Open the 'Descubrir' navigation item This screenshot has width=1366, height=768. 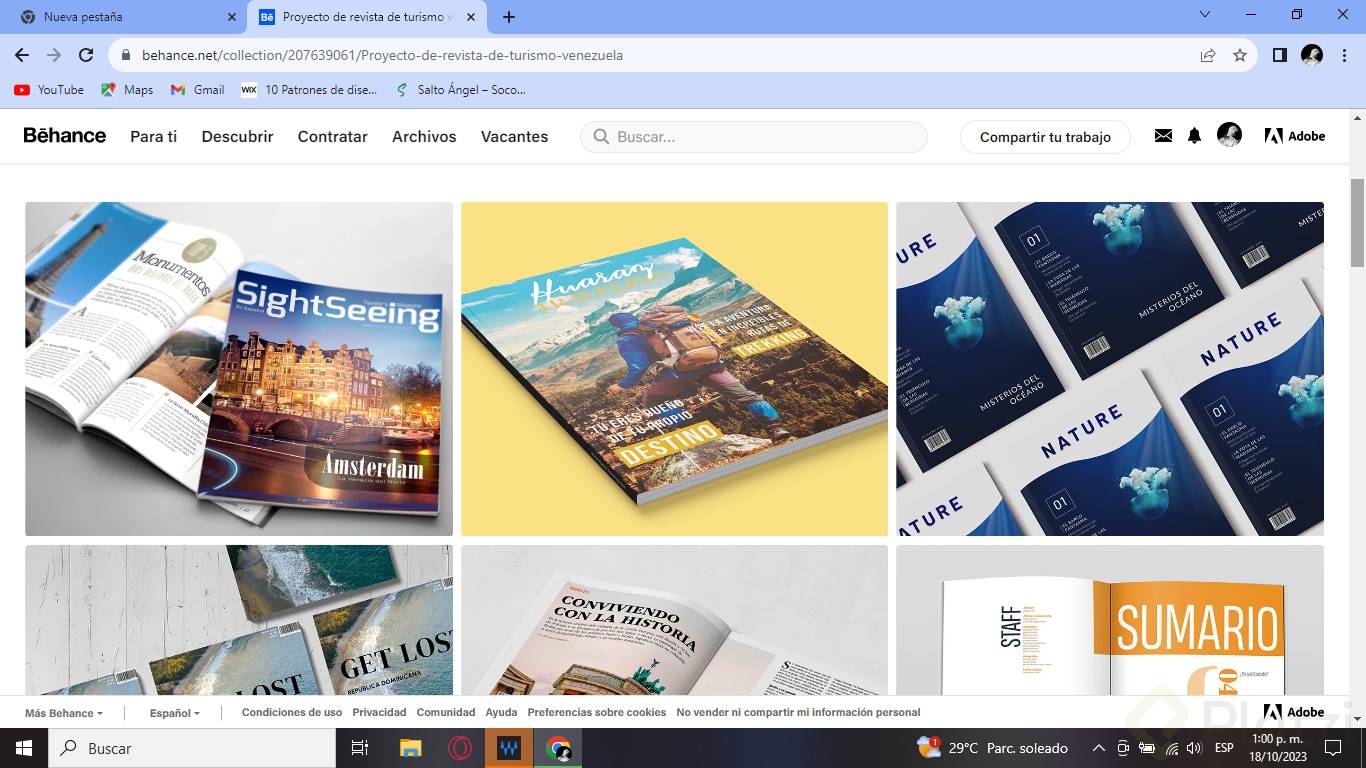click(237, 137)
